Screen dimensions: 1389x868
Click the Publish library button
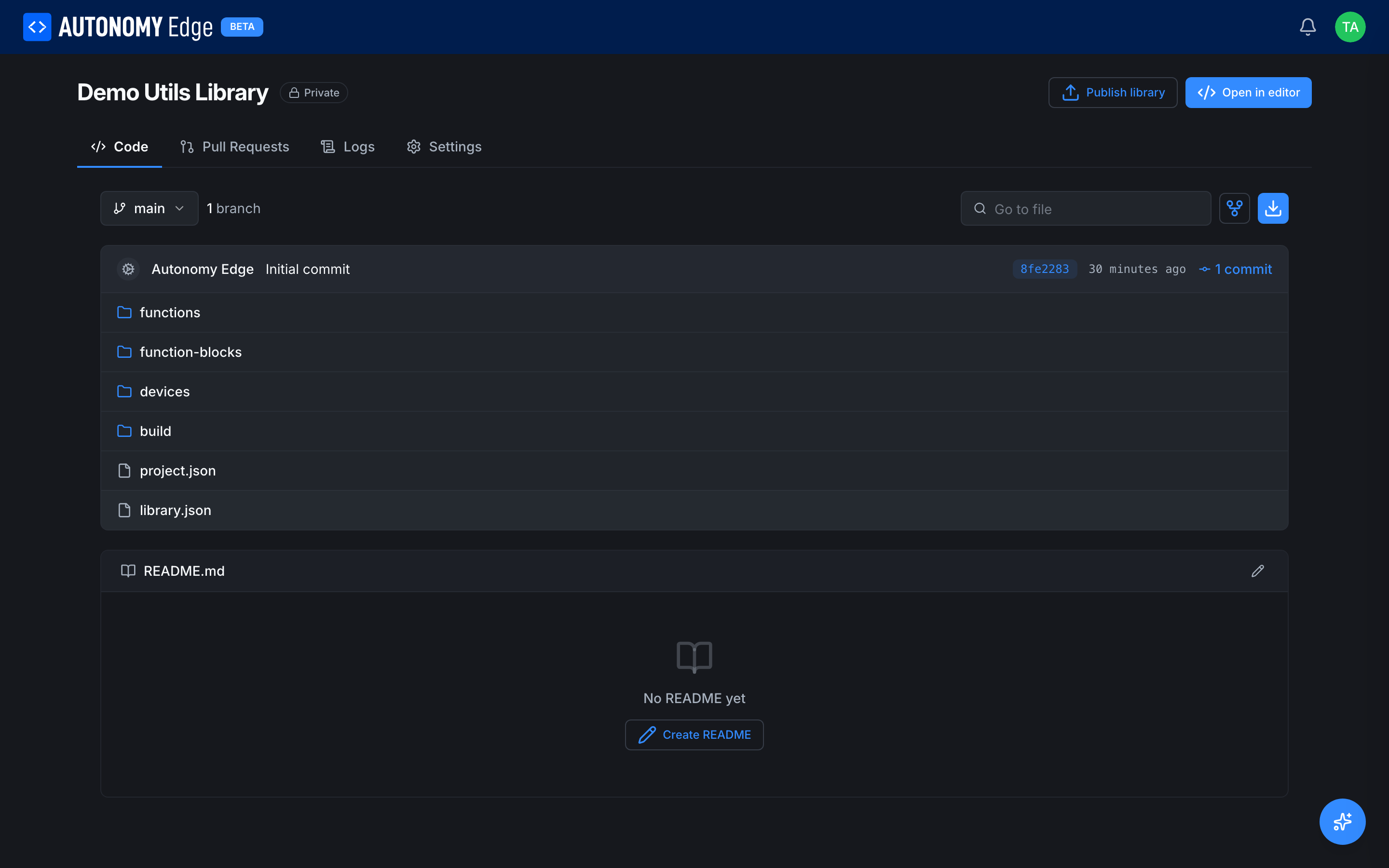pyautogui.click(x=1112, y=93)
